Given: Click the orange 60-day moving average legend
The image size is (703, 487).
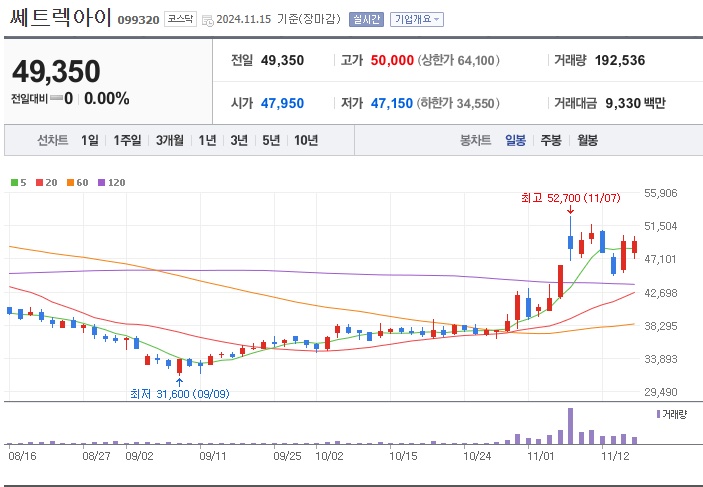Looking at the screenshot, I should coord(78,183).
